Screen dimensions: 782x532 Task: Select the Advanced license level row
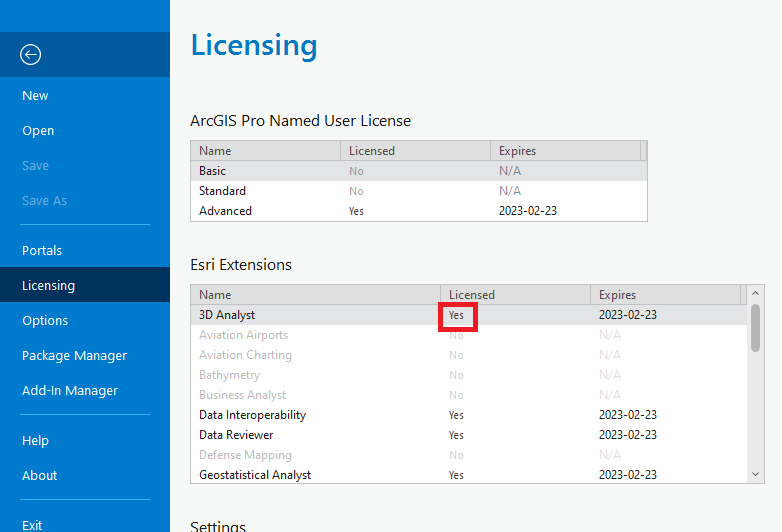point(226,211)
